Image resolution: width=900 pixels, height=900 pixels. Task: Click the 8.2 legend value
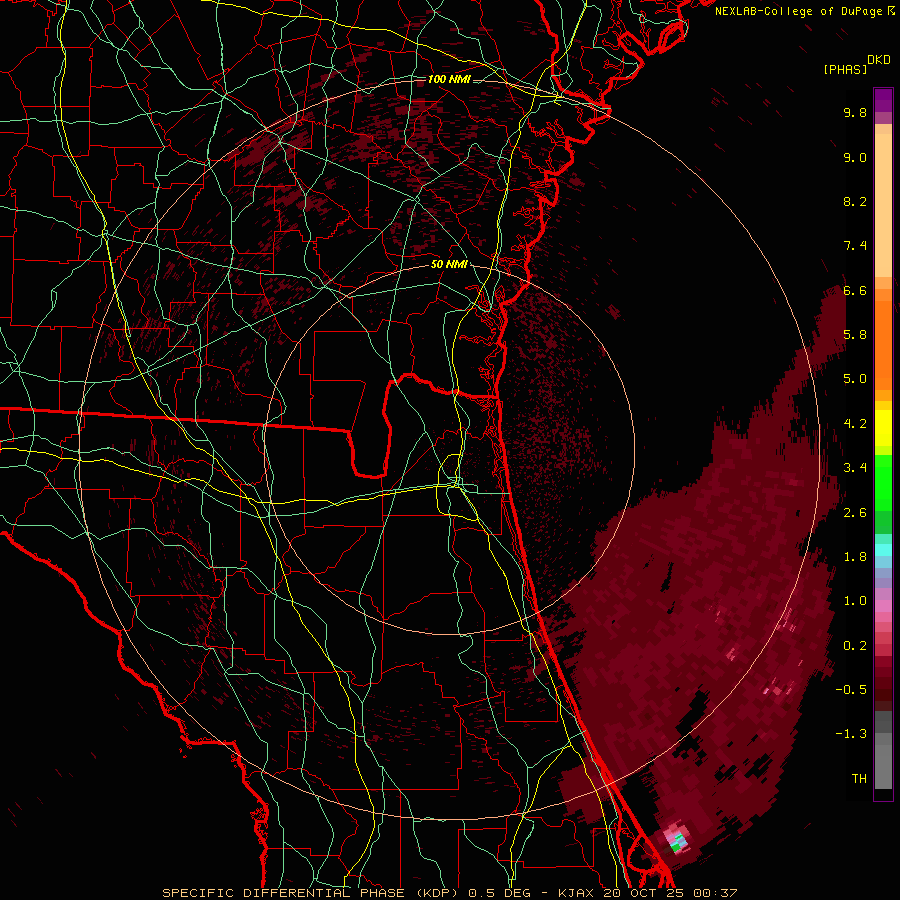click(x=855, y=201)
